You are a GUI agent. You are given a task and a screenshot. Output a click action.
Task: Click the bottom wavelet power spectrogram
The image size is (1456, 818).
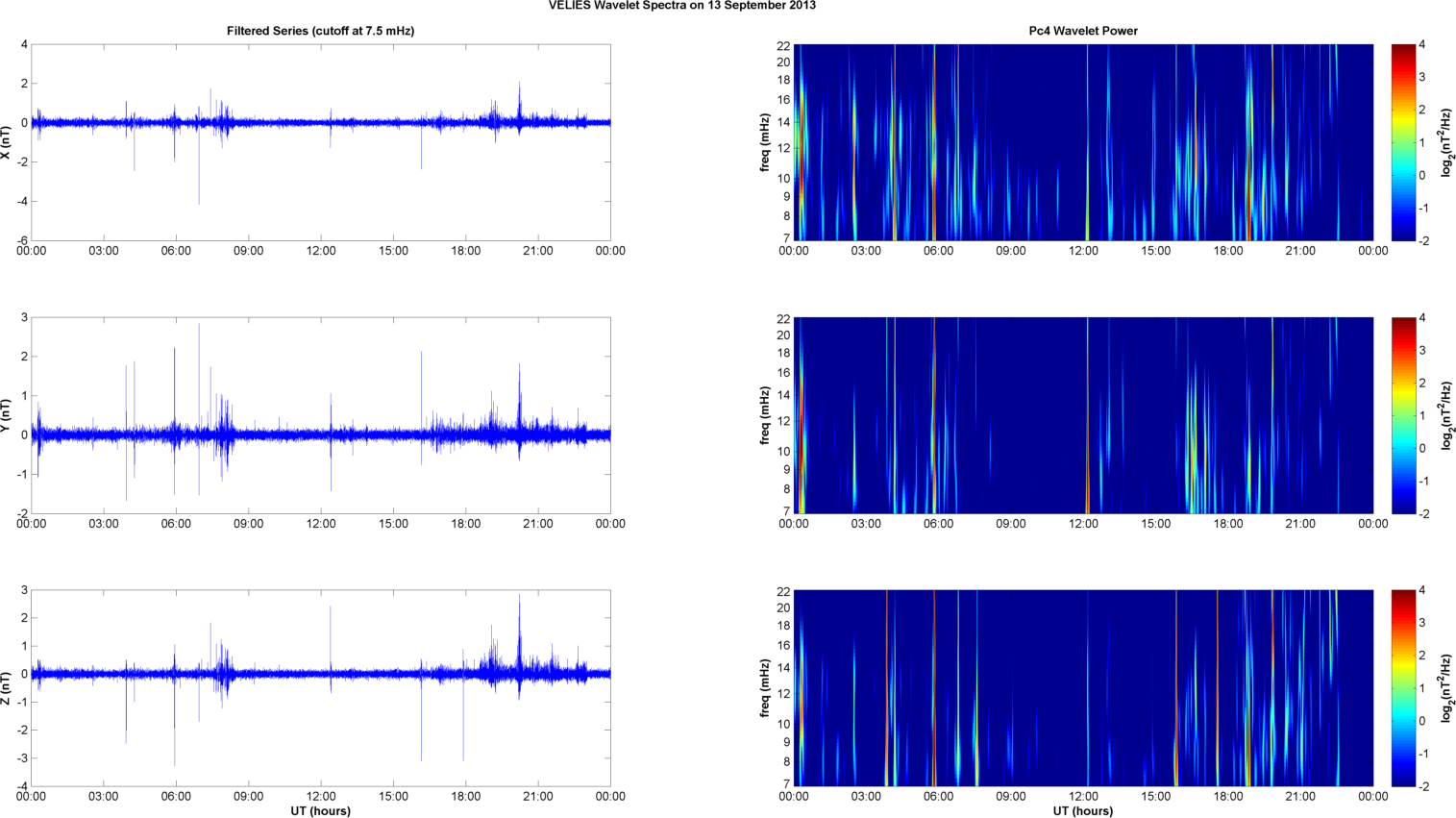click(1083, 688)
